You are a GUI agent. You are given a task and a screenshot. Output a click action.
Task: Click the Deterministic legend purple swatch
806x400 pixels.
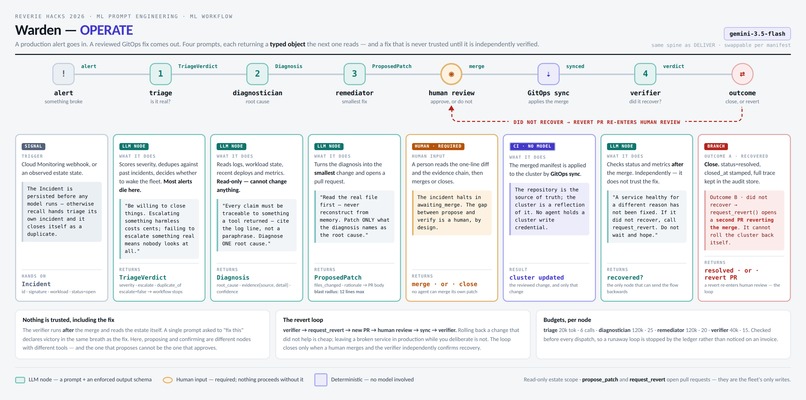pos(321,380)
